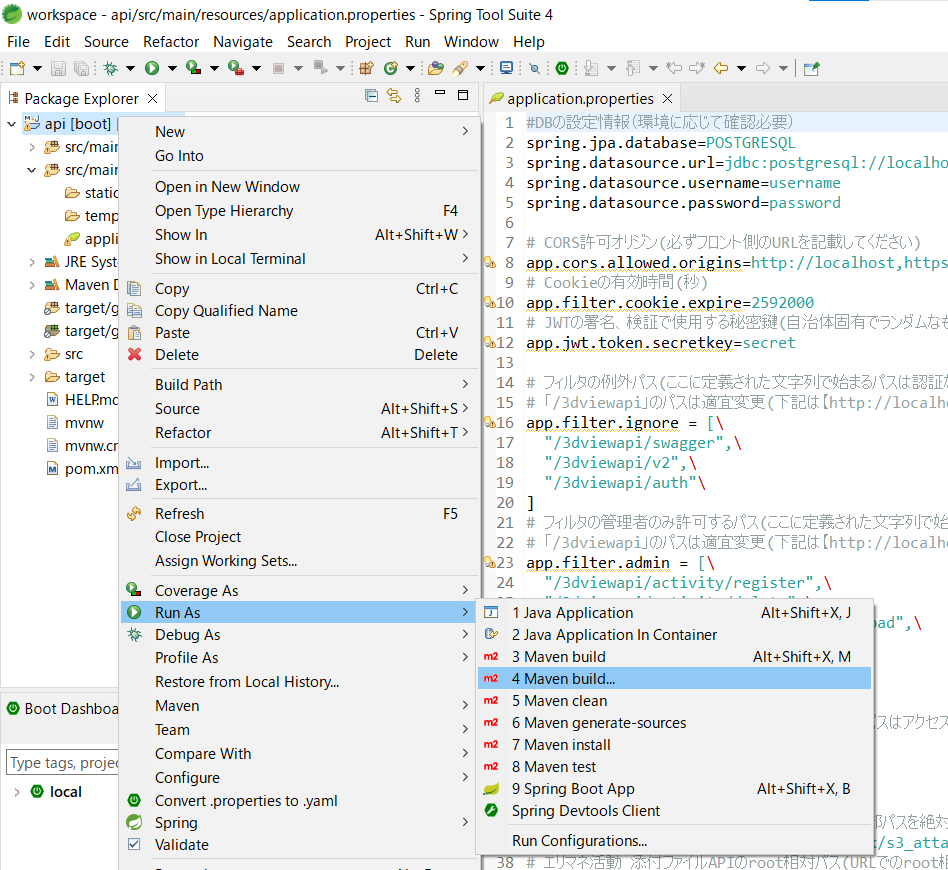Click the green Spring Boot power icon
Screen dimensions: 948x870
pyautogui.click(x=562, y=68)
